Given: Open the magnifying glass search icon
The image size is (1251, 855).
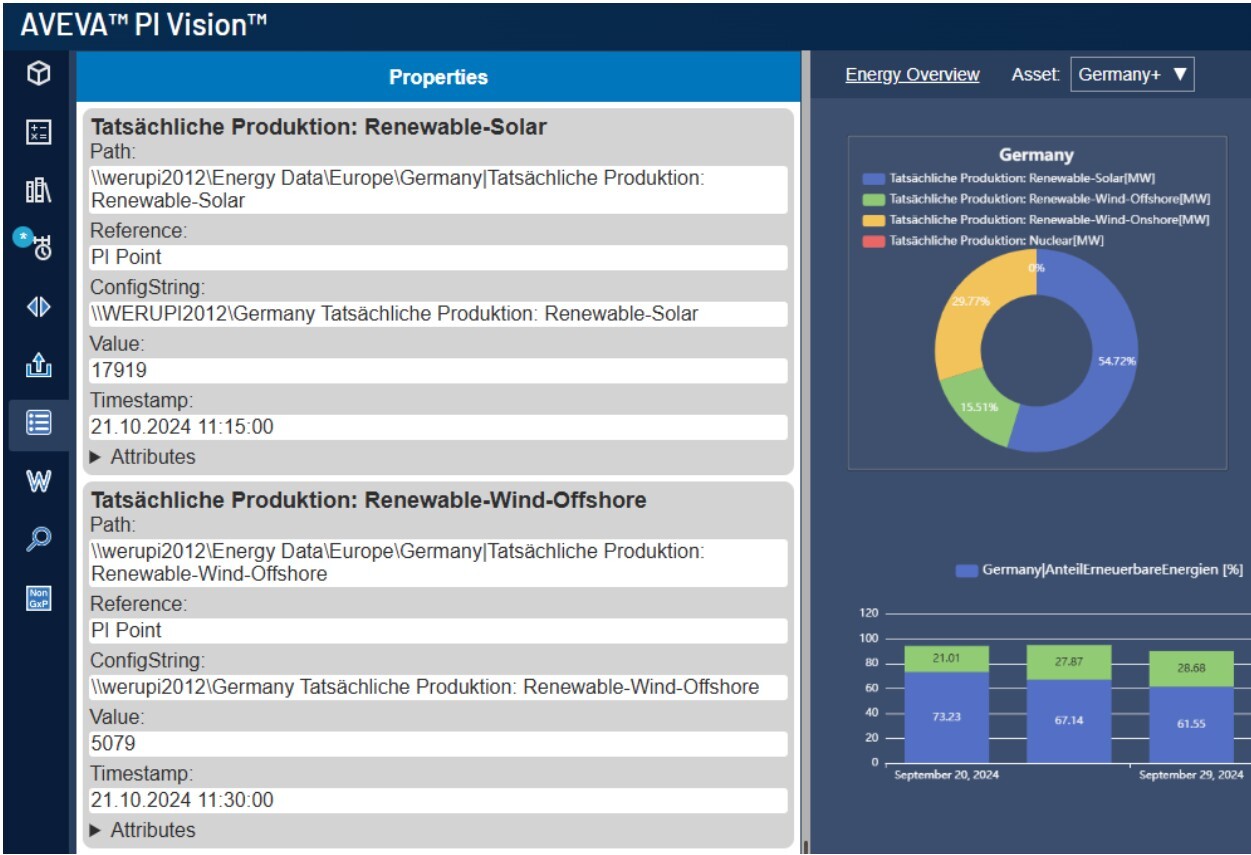Looking at the screenshot, I should coord(38,540).
